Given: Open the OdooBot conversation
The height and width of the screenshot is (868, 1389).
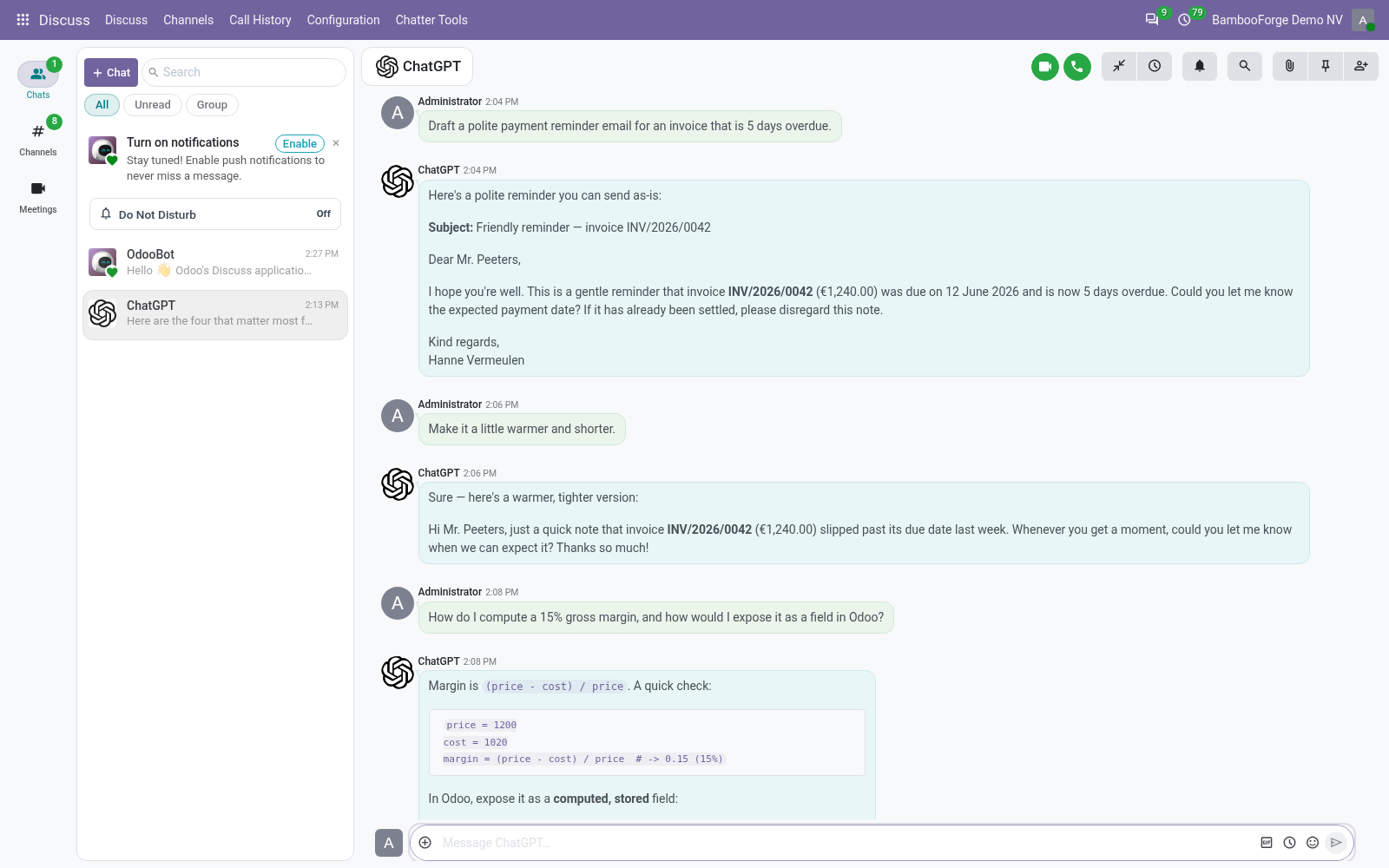Looking at the screenshot, I should pos(215,262).
